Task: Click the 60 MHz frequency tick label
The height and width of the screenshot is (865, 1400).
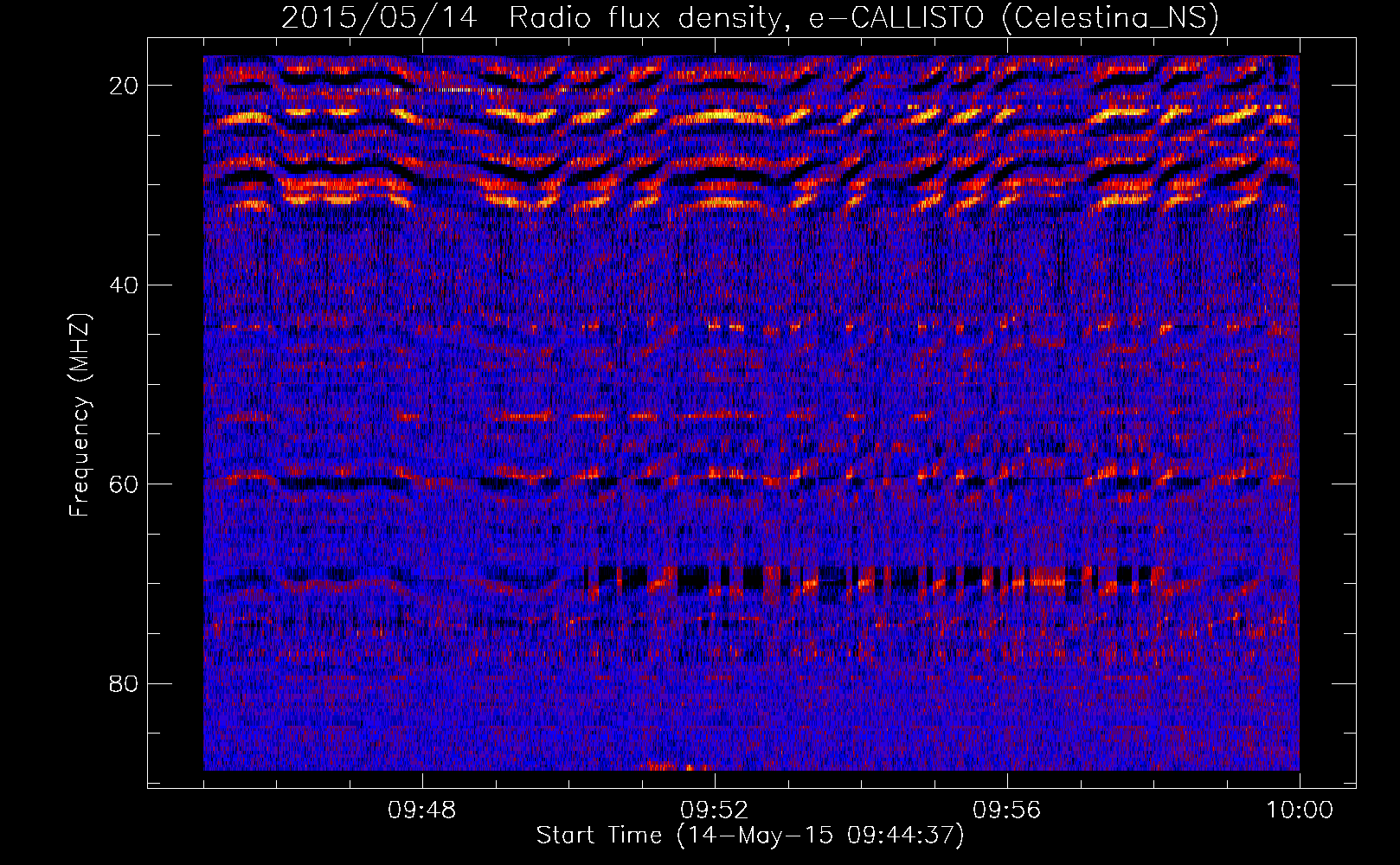Action: [x=125, y=484]
